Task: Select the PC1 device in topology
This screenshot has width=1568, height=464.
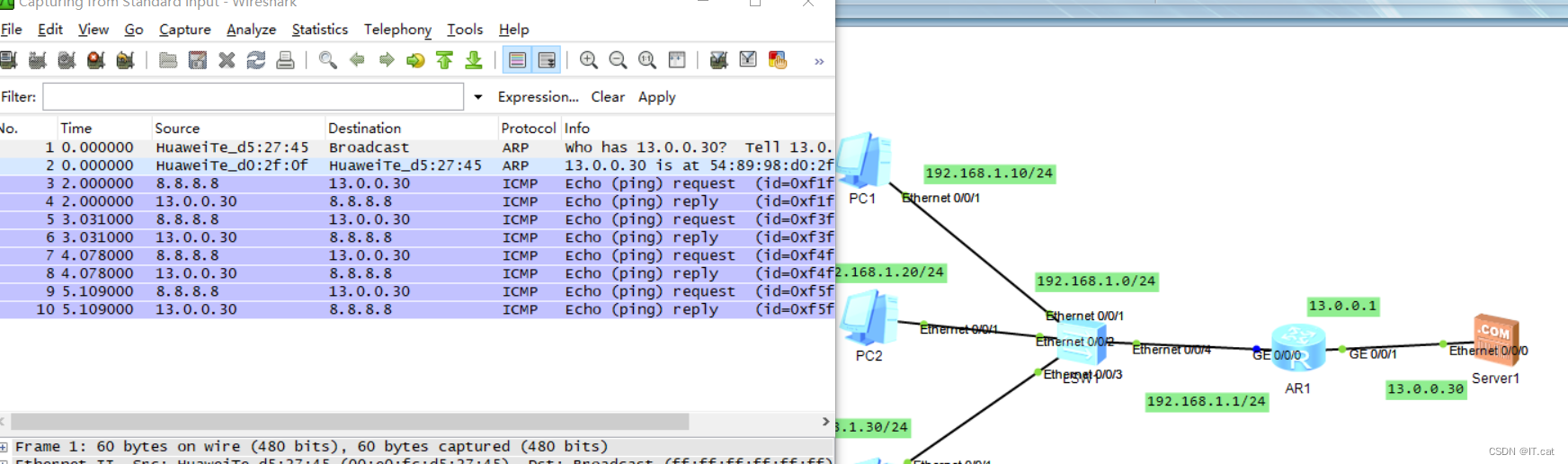Action: pos(864,160)
